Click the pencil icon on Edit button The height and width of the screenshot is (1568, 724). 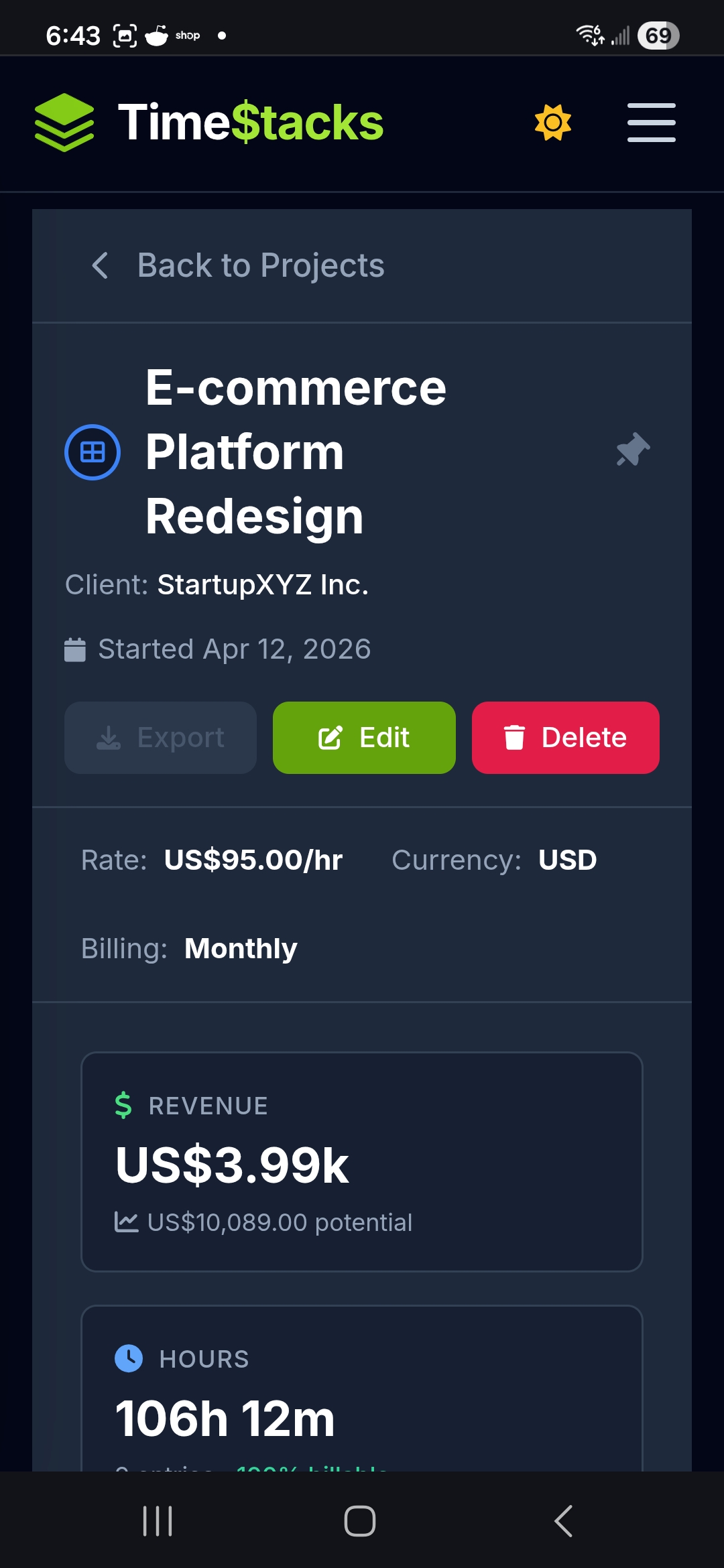tap(330, 737)
